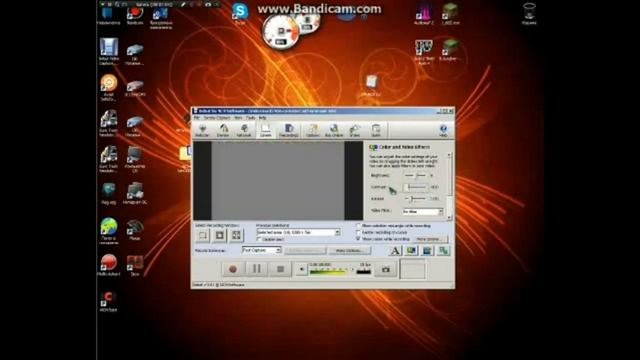The image size is (640, 360).
Task: Open the File menu
Action: (x=197, y=118)
